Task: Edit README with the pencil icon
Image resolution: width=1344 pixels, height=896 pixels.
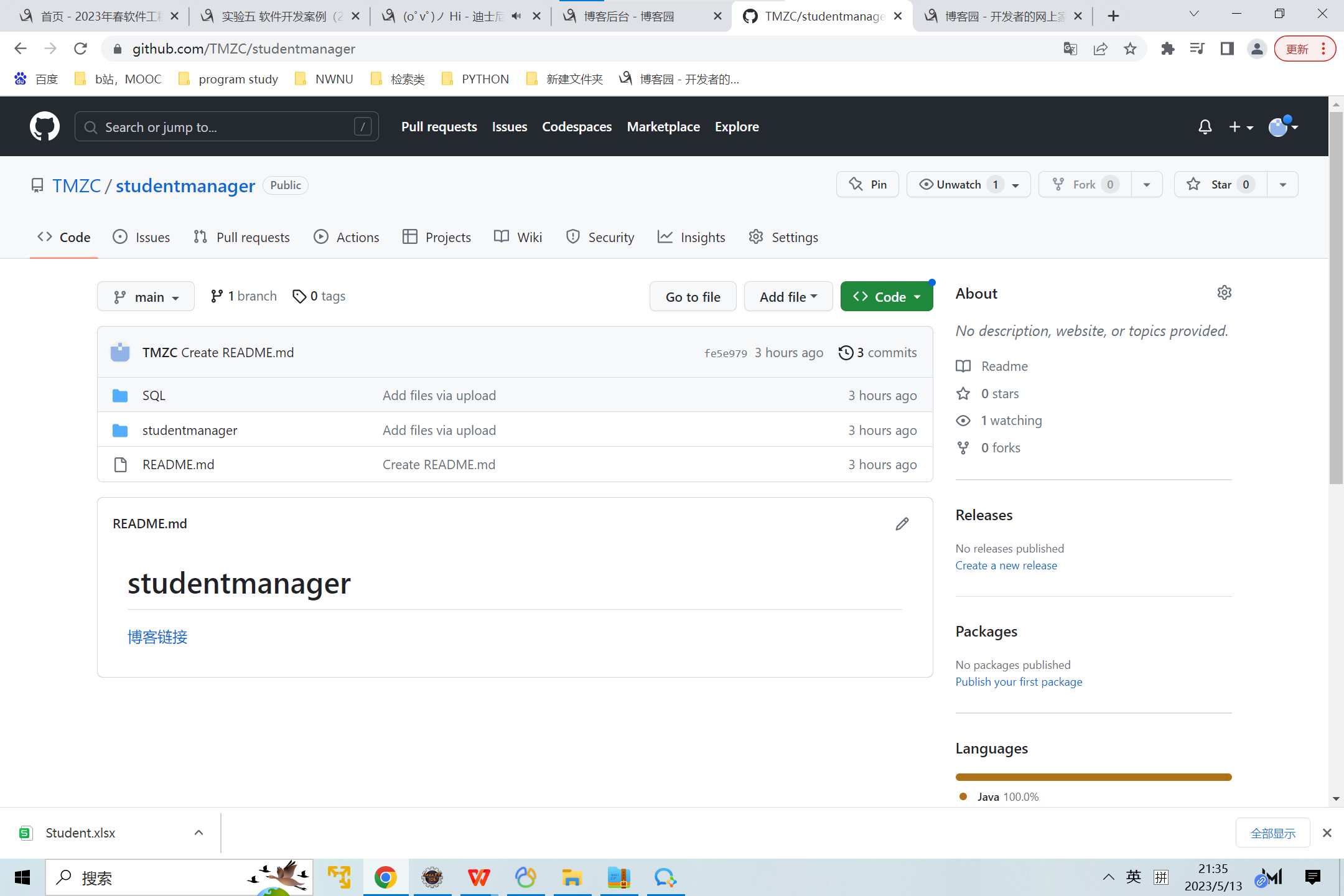Action: click(902, 524)
